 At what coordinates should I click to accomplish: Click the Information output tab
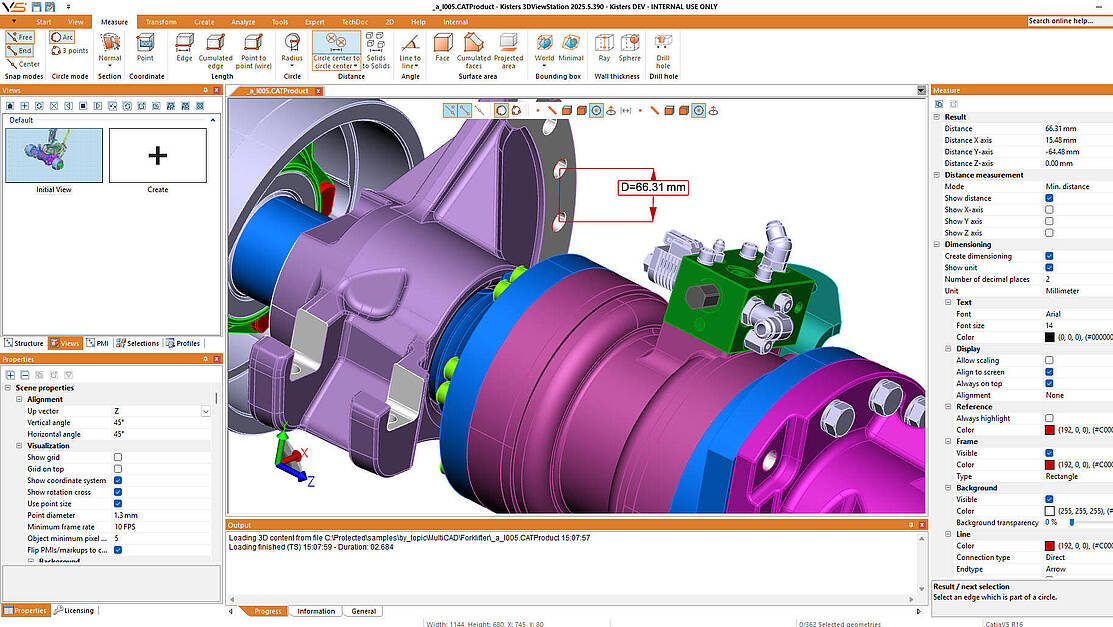(316, 611)
